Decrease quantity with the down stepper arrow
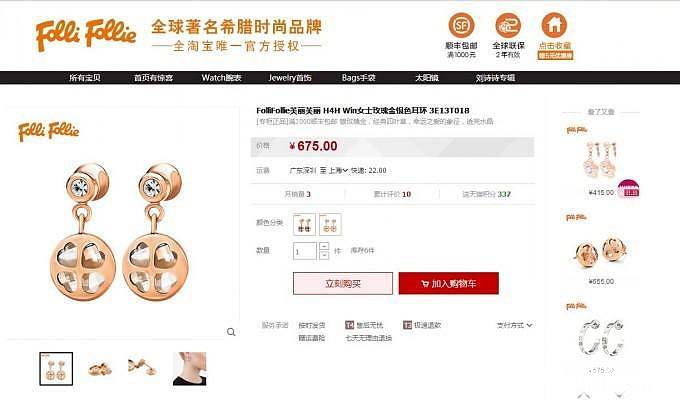This screenshot has height=400, width=680. [324, 255]
